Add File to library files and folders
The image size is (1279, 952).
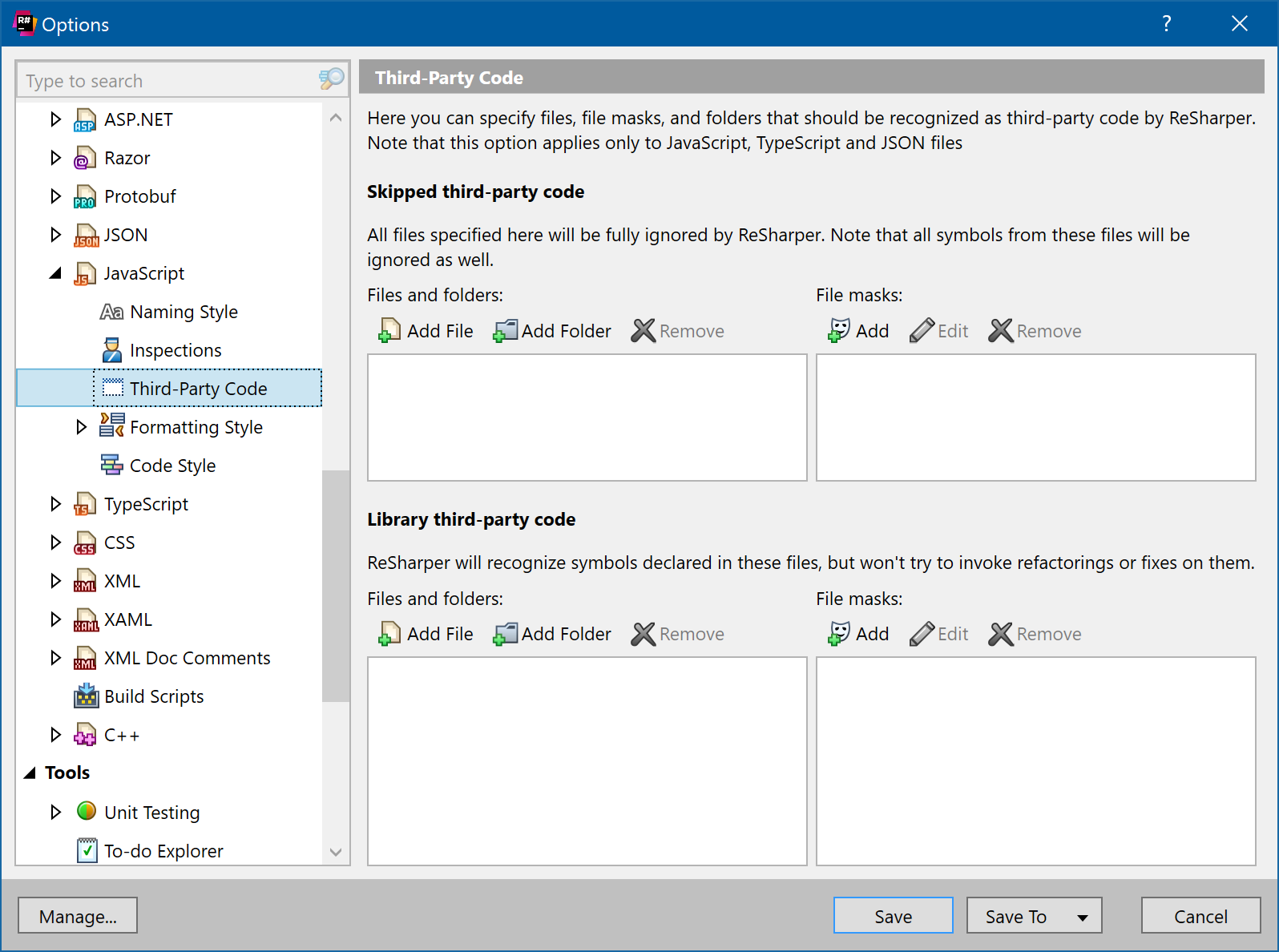pyautogui.click(x=426, y=634)
